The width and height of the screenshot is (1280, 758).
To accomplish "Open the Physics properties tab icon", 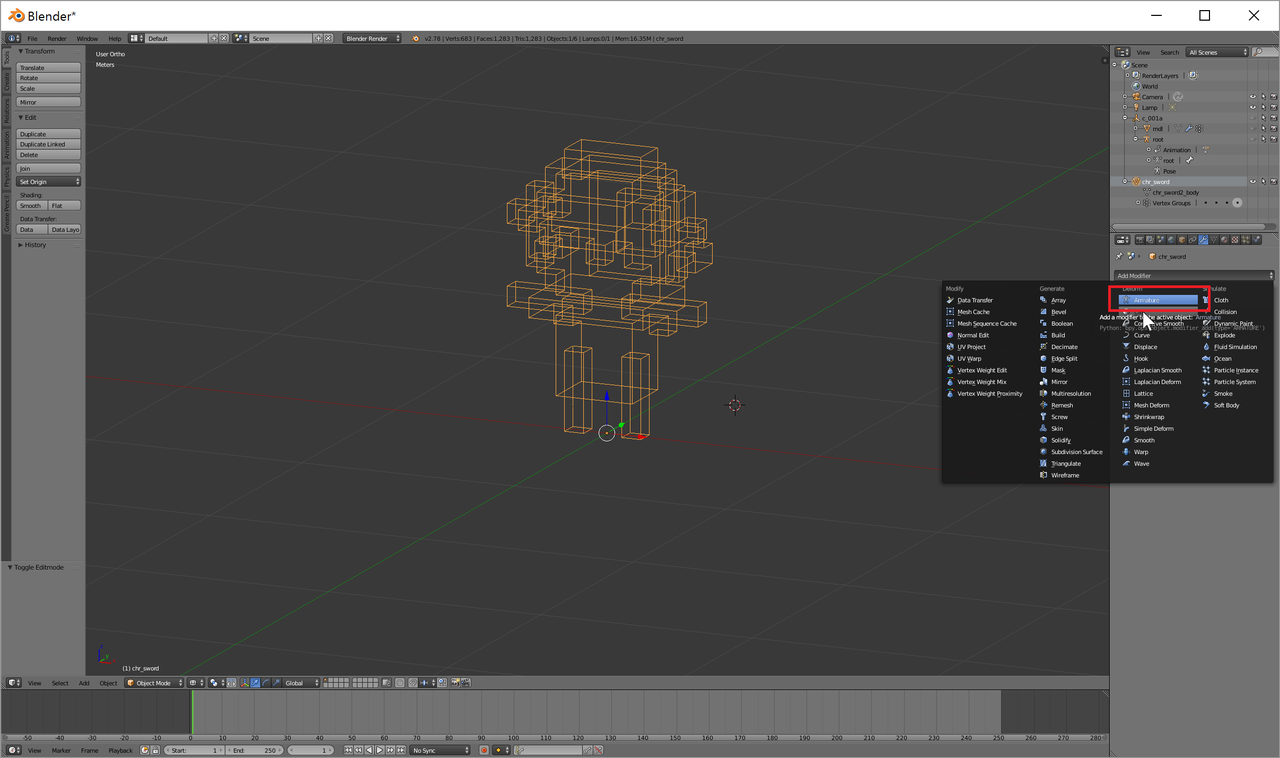I will [x=1256, y=240].
